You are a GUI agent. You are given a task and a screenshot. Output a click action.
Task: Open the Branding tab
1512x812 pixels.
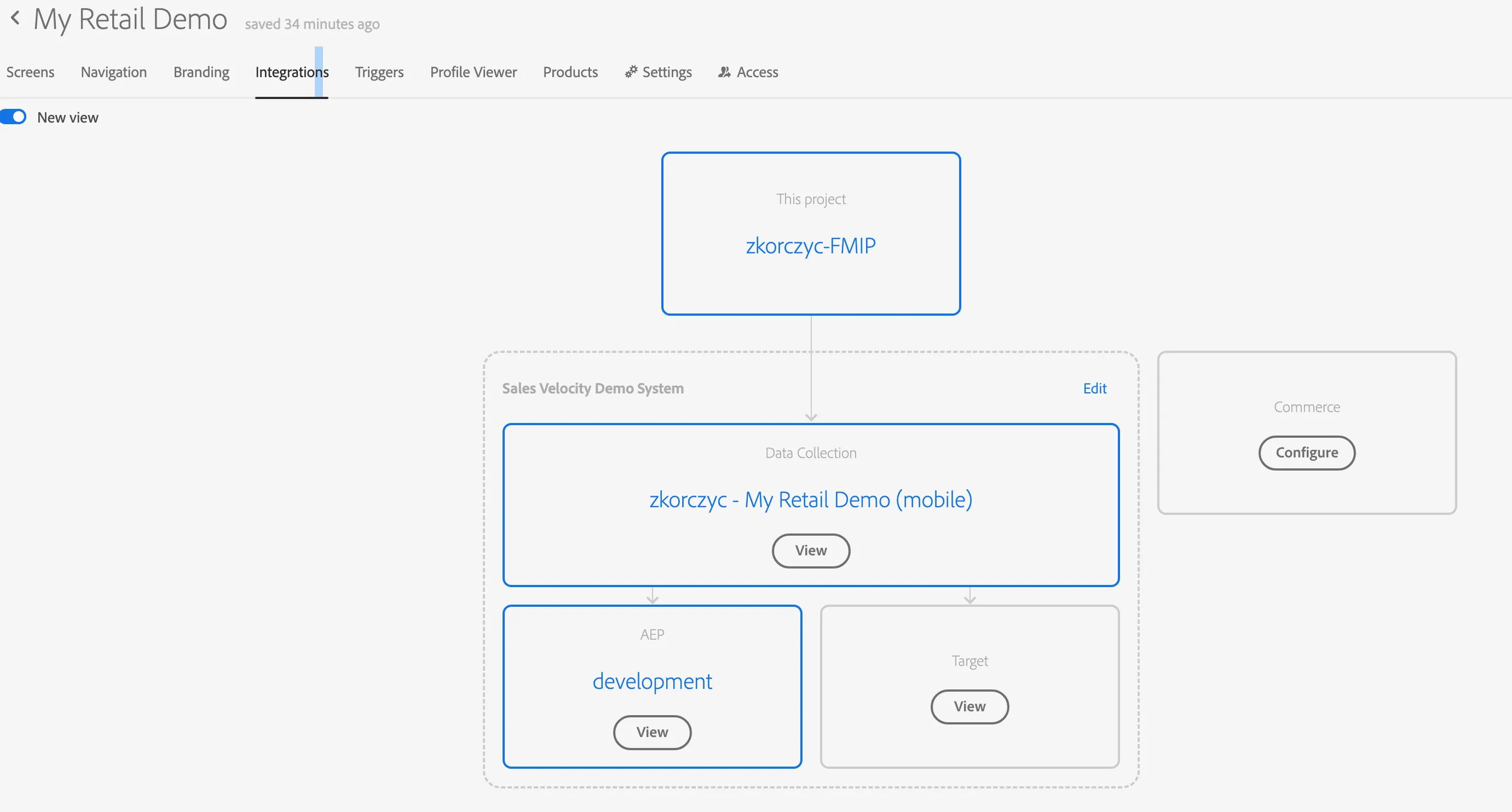pyautogui.click(x=201, y=72)
